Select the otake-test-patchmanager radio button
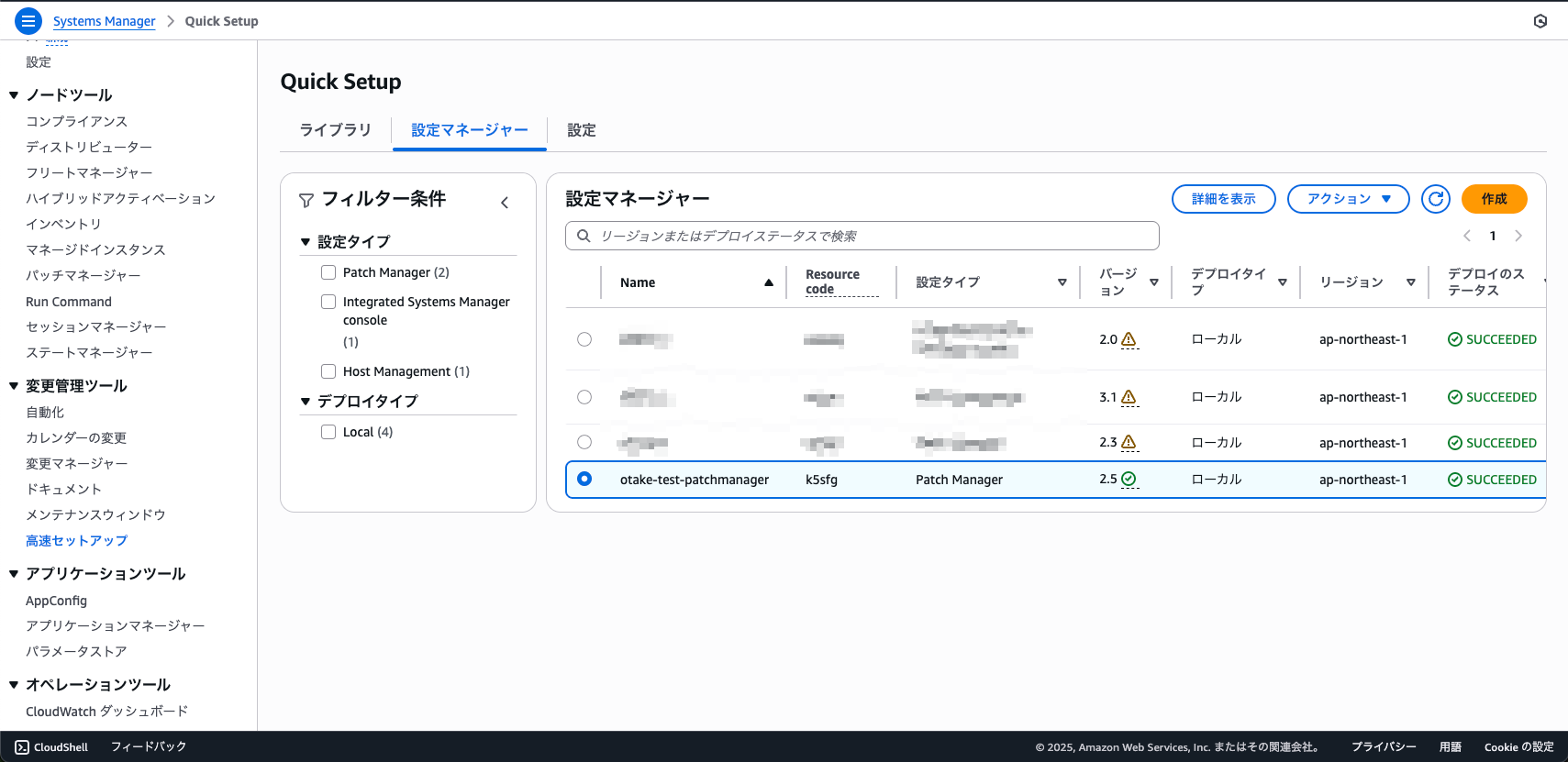 coord(584,479)
